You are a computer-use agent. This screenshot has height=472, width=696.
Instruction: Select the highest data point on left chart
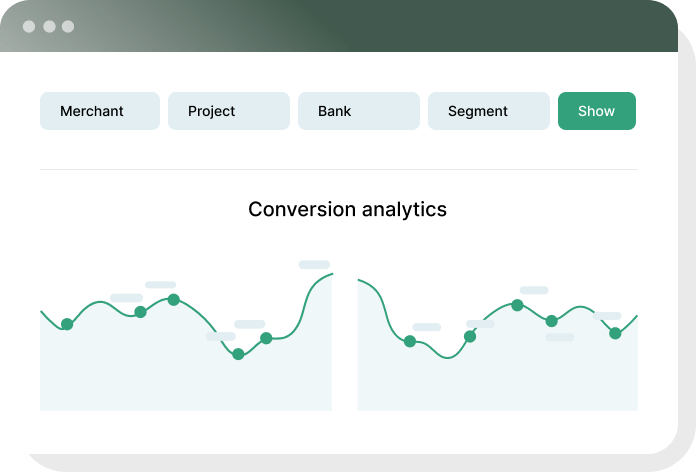pyautogui.click(x=173, y=299)
